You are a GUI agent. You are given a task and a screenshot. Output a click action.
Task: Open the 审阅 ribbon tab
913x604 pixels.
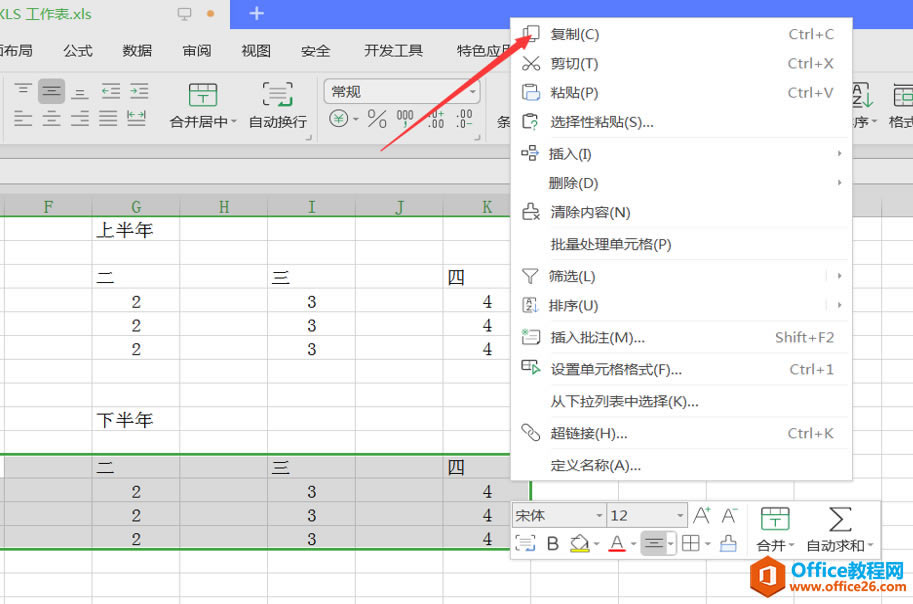197,51
